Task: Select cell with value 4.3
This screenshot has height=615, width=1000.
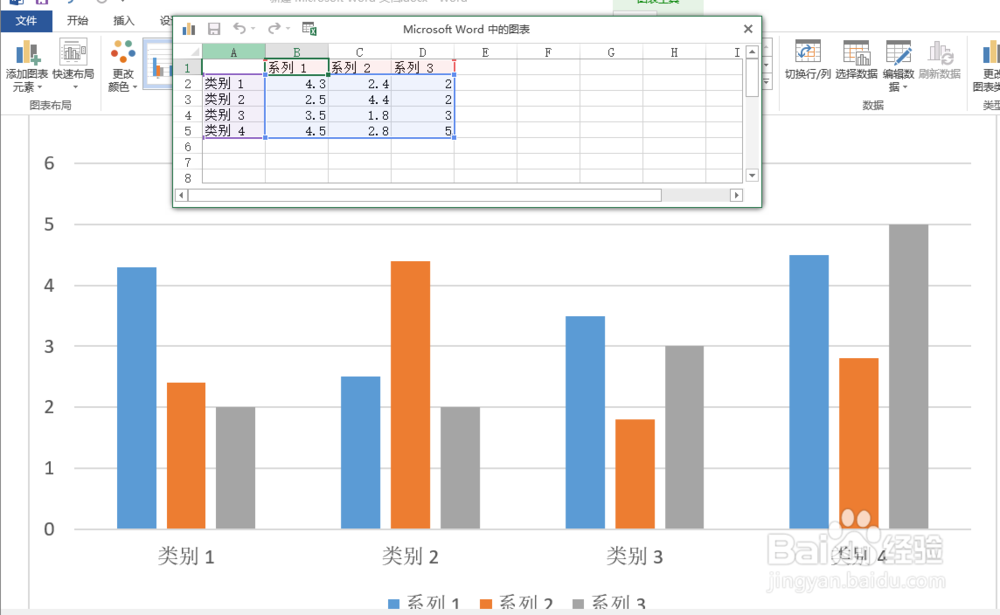Action: click(x=297, y=84)
